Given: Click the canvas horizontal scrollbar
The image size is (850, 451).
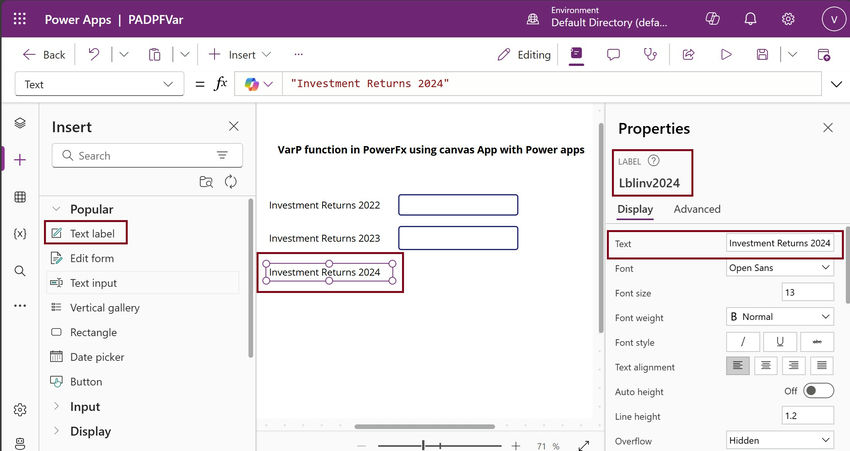Looking at the screenshot, I should tap(424, 427).
